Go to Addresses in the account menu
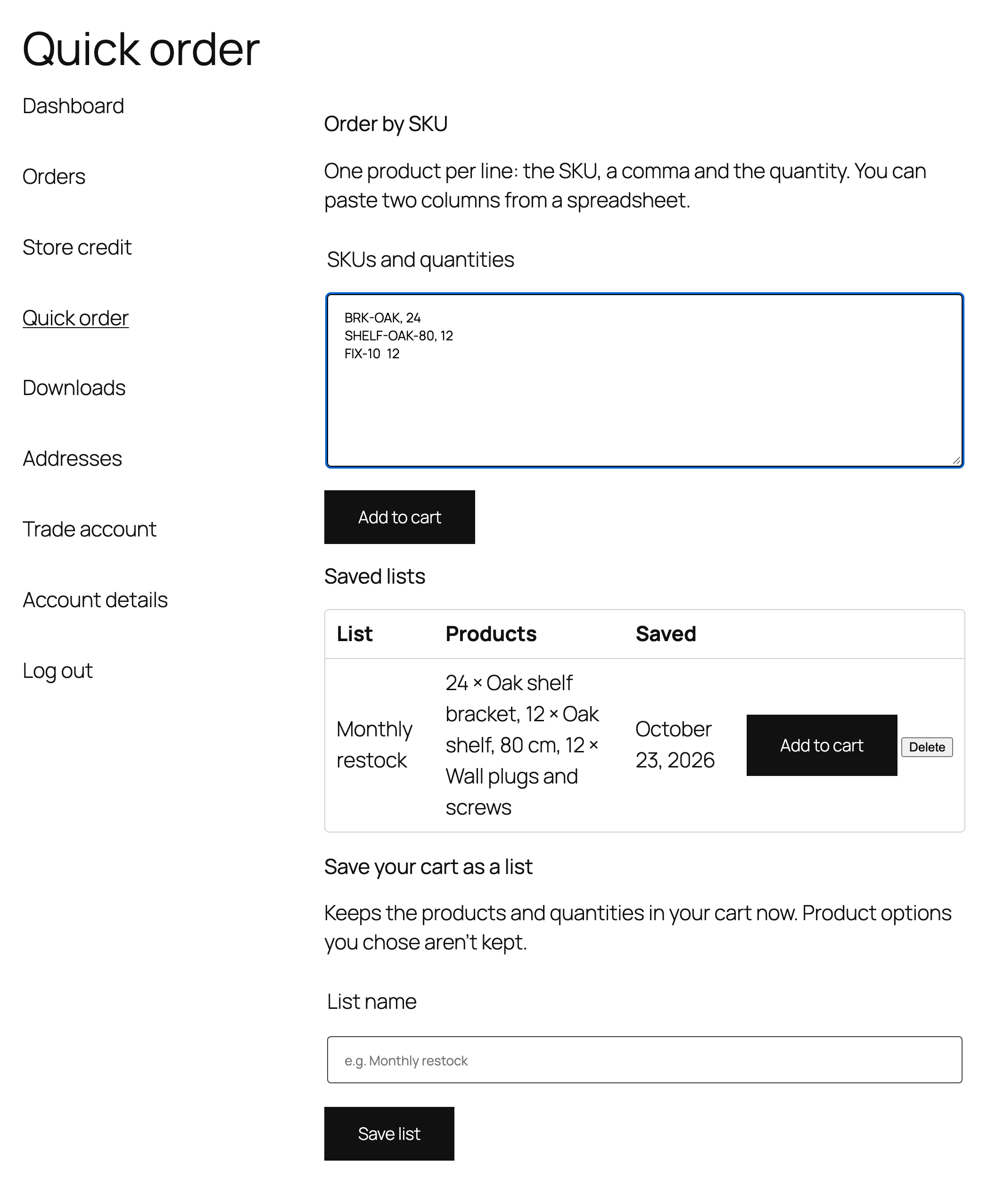The image size is (988, 1204). pos(72,458)
